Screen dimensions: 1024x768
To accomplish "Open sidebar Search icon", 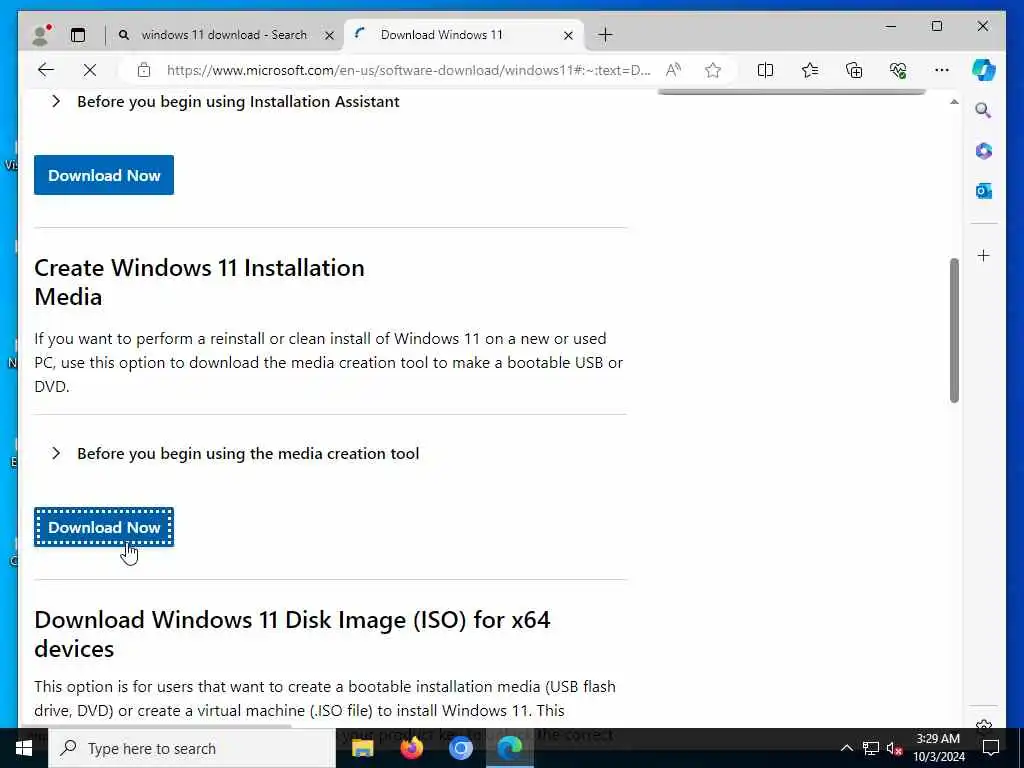I will point(984,110).
